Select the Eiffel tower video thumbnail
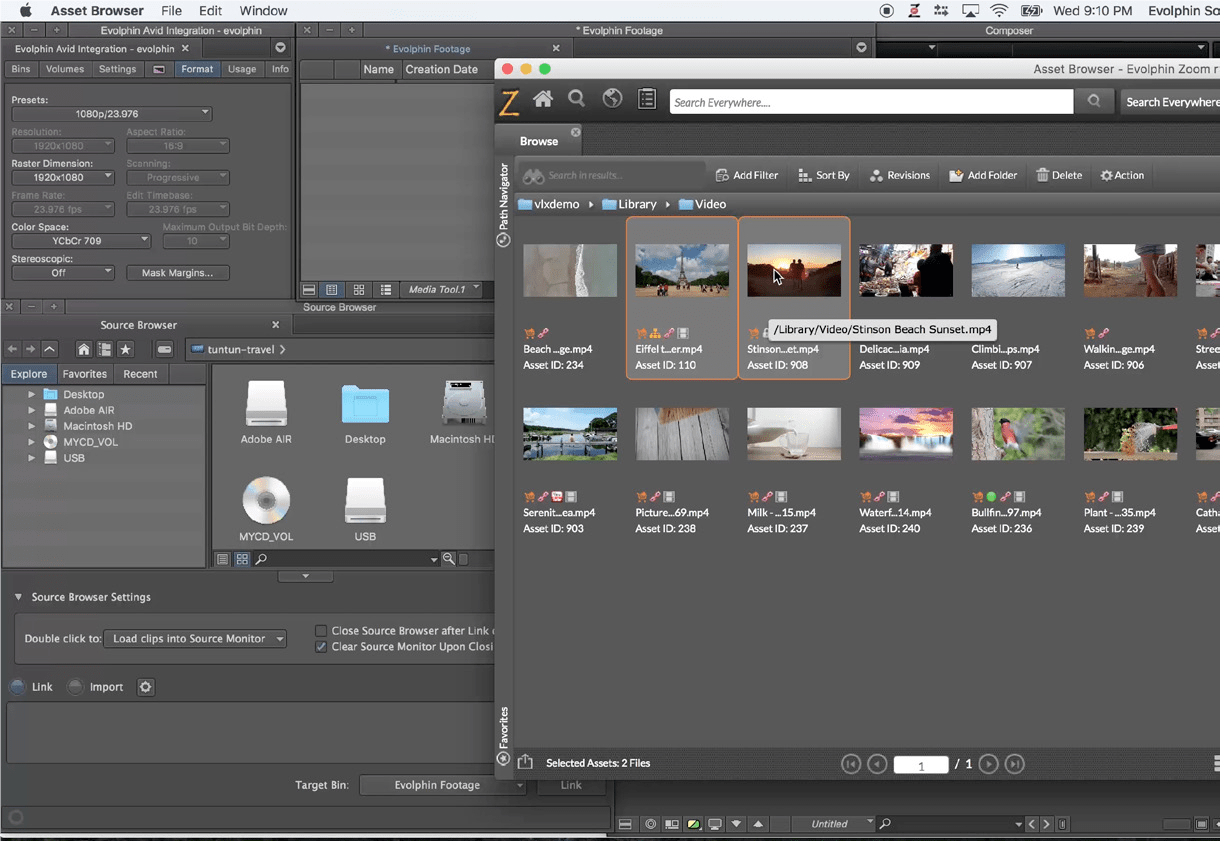This screenshot has width=1220, height=841. point(682,269)
